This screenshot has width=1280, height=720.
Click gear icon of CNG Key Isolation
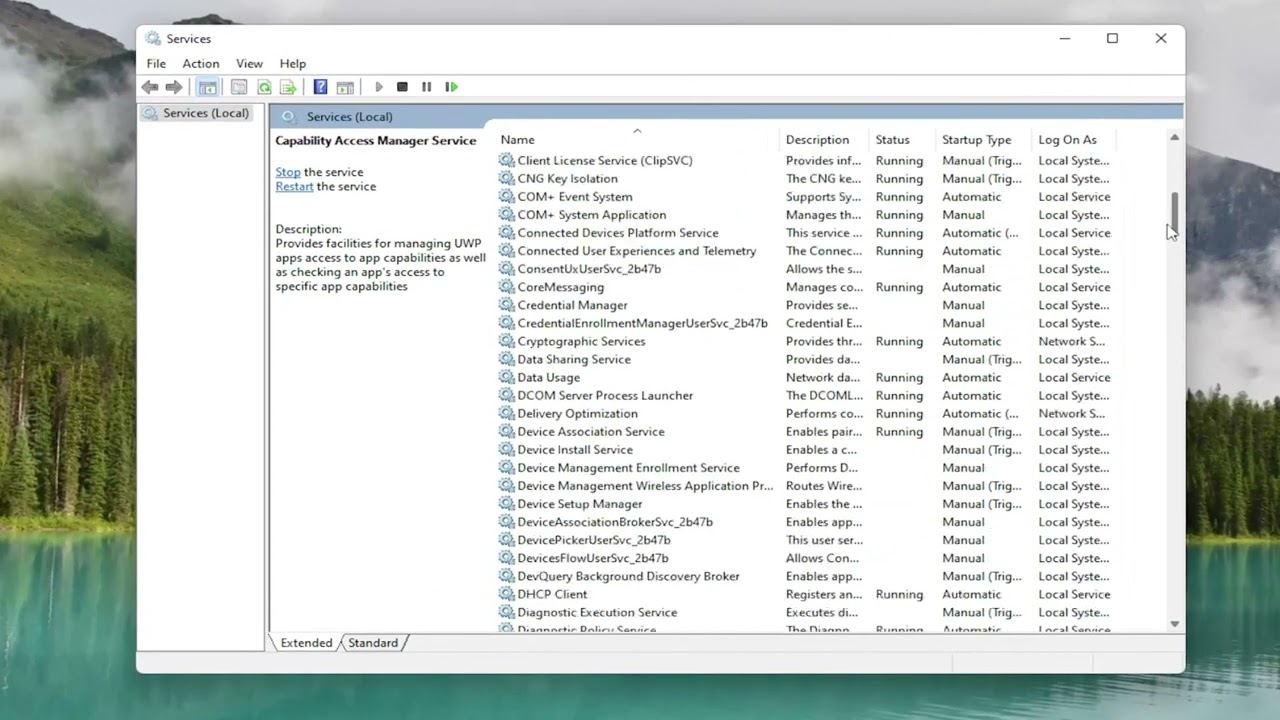coord(507,178)
